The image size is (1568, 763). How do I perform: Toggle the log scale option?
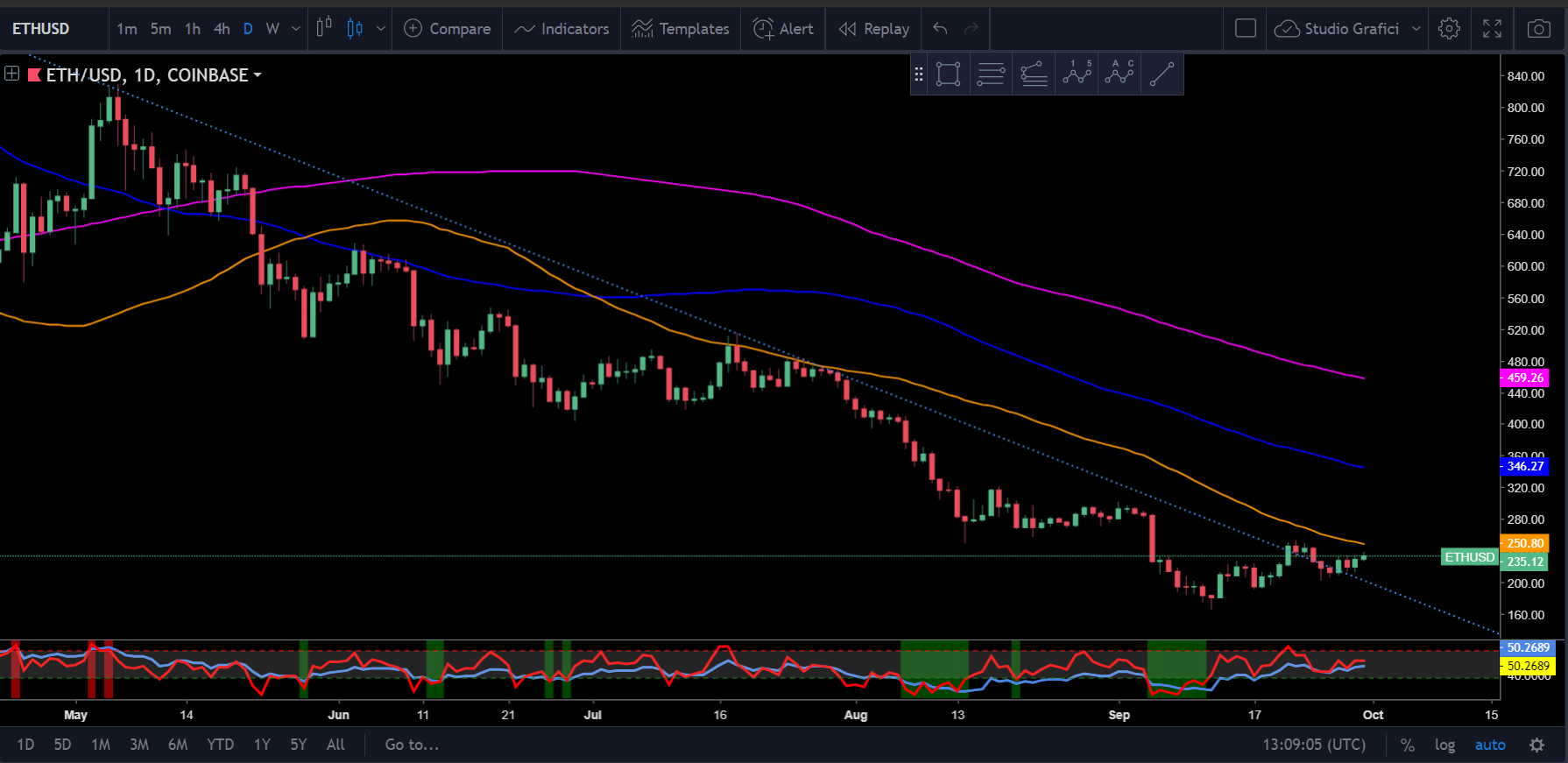coord(1444,745)
